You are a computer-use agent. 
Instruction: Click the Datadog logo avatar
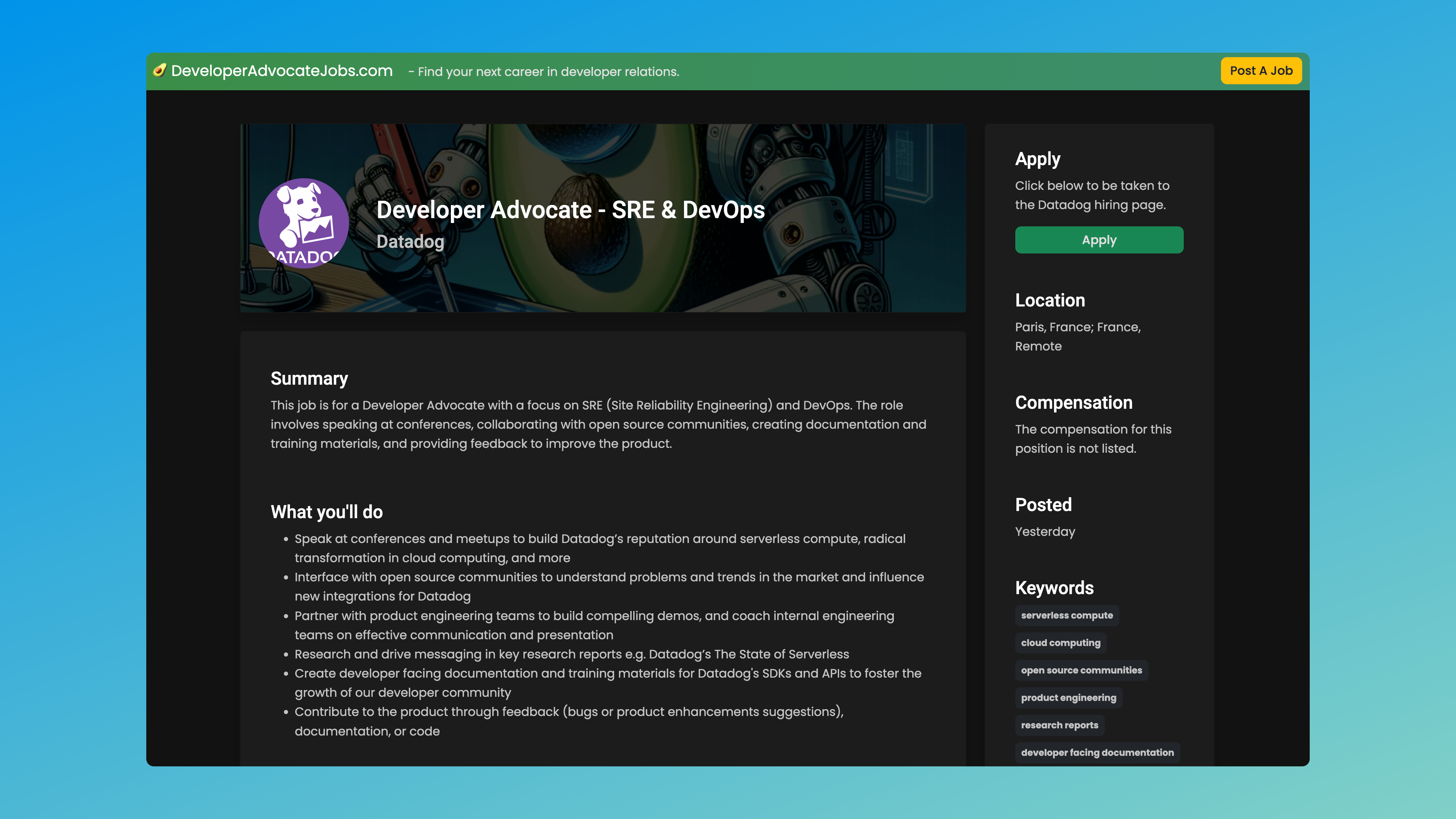coord(303,223)
